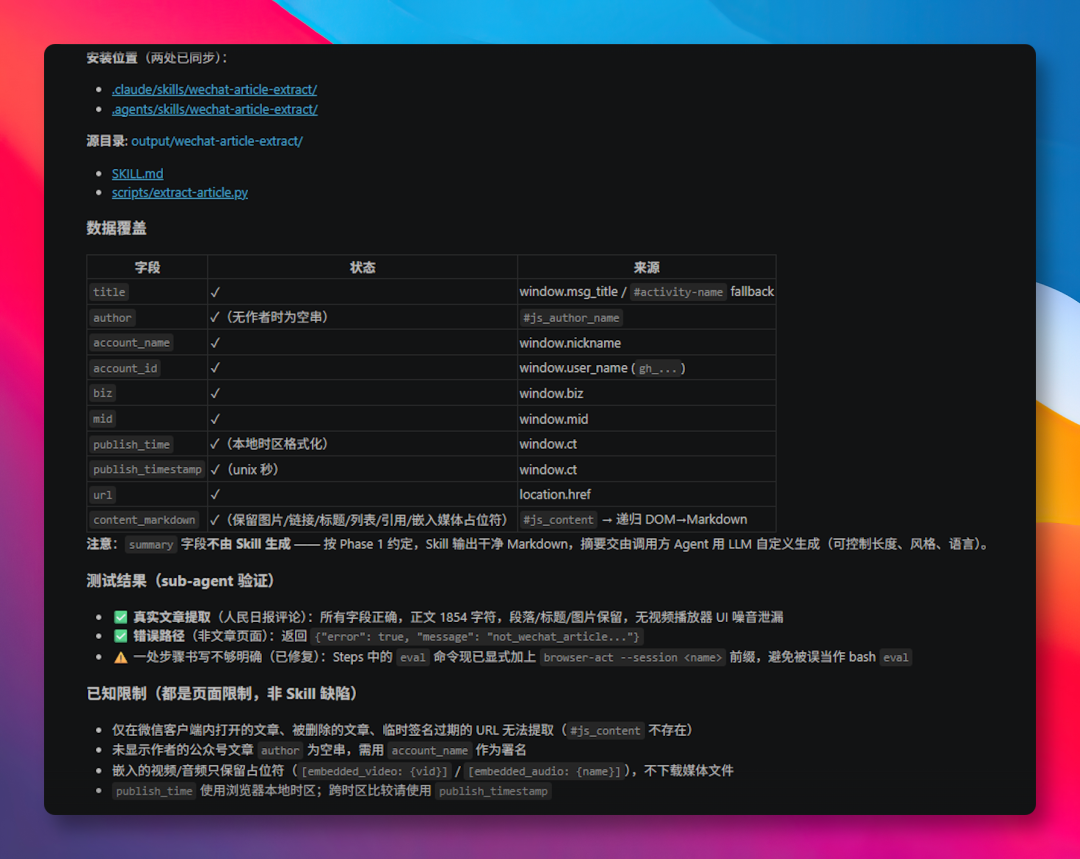The width and height of the screenshot is (1080, 859).
Task: Click the (本地时区格式化) status cell
Action: (x=362, y=444)
